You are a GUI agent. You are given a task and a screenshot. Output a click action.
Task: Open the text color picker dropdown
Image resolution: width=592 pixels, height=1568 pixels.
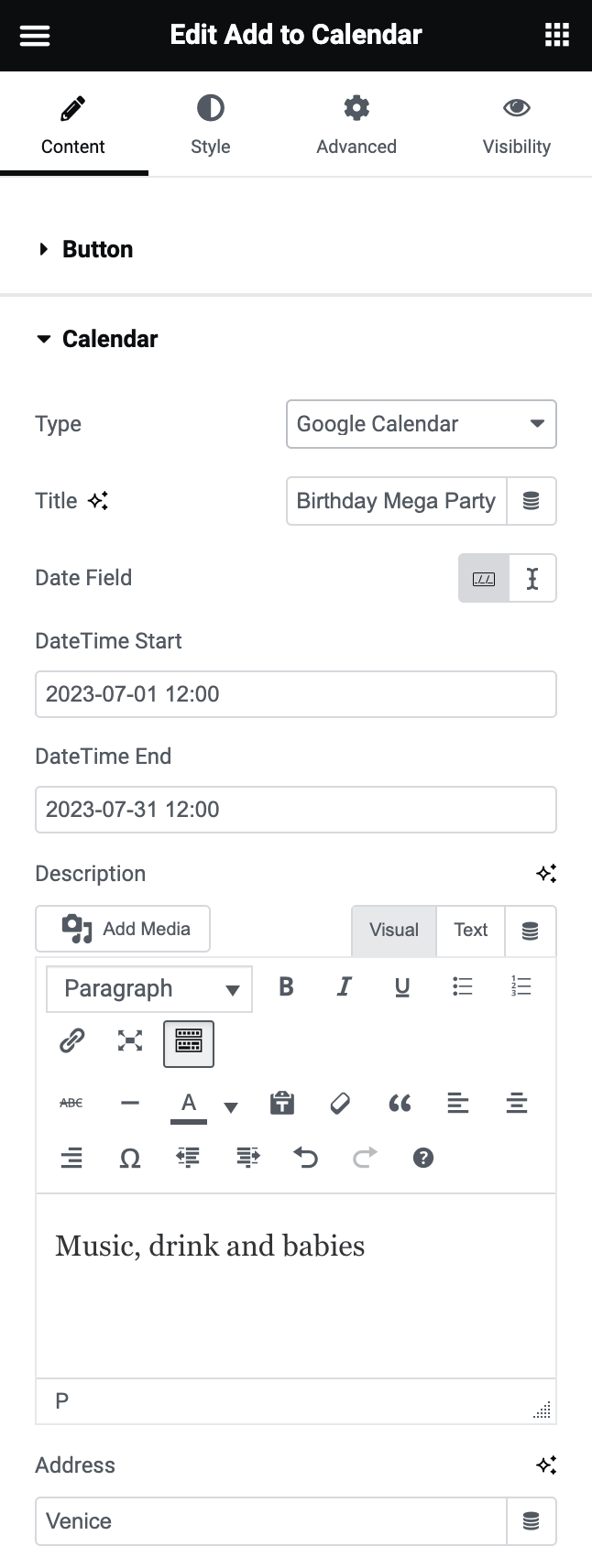(231, 1106)
